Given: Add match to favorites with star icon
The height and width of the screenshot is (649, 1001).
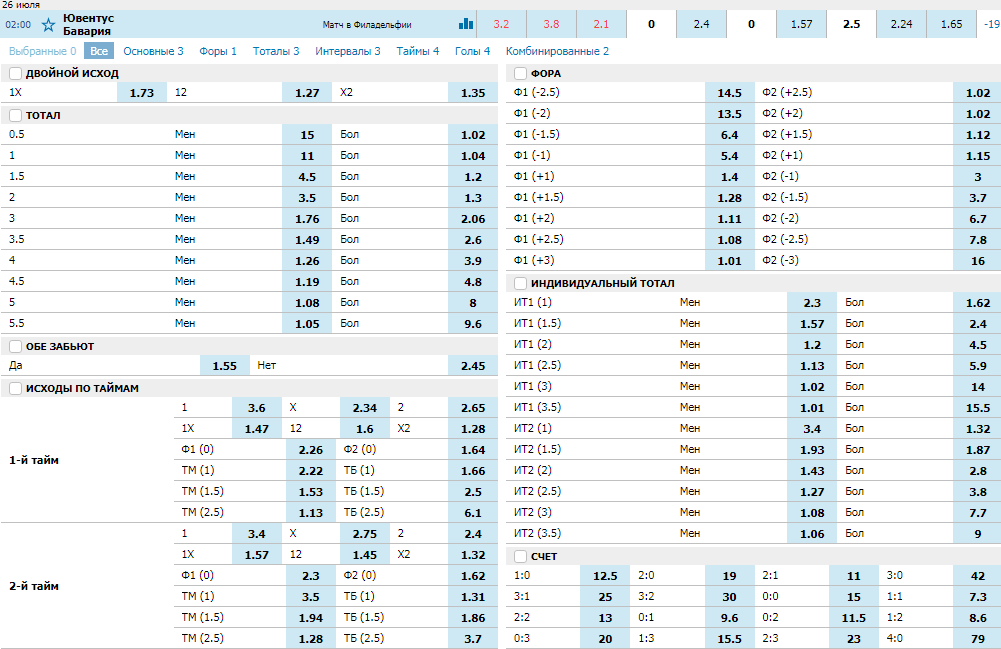Looking at the screenshot, I should 48,25.
